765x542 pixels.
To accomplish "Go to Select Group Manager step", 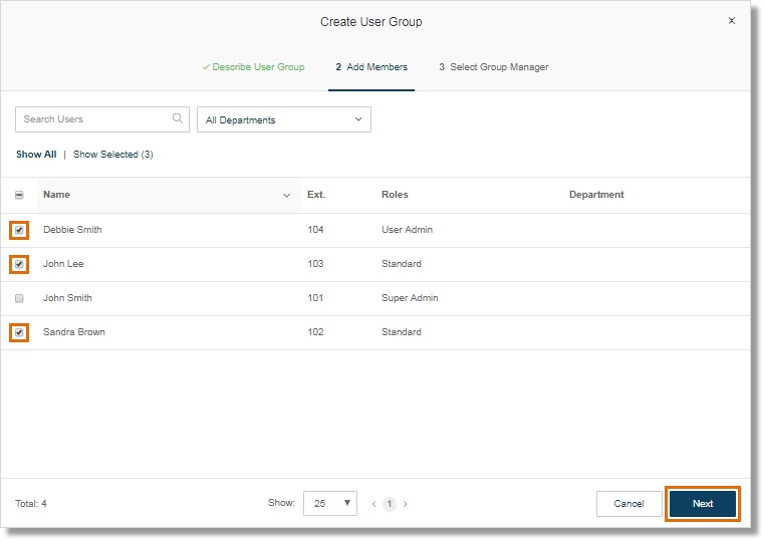I will 493,67.
